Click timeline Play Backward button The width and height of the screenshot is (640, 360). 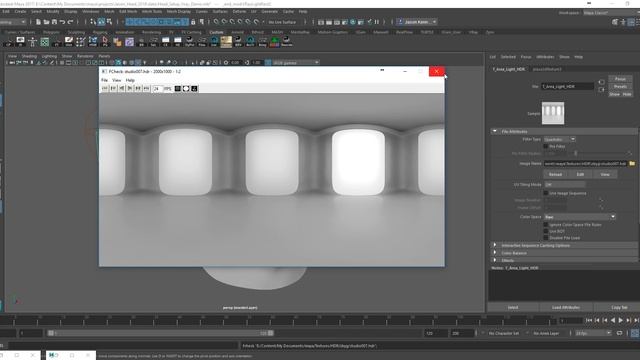pyautogui.click(x=613, y=320)
